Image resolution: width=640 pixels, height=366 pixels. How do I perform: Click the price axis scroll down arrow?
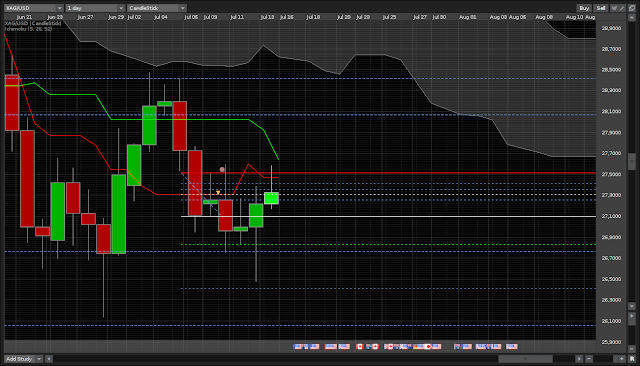(x=631, y=306)
